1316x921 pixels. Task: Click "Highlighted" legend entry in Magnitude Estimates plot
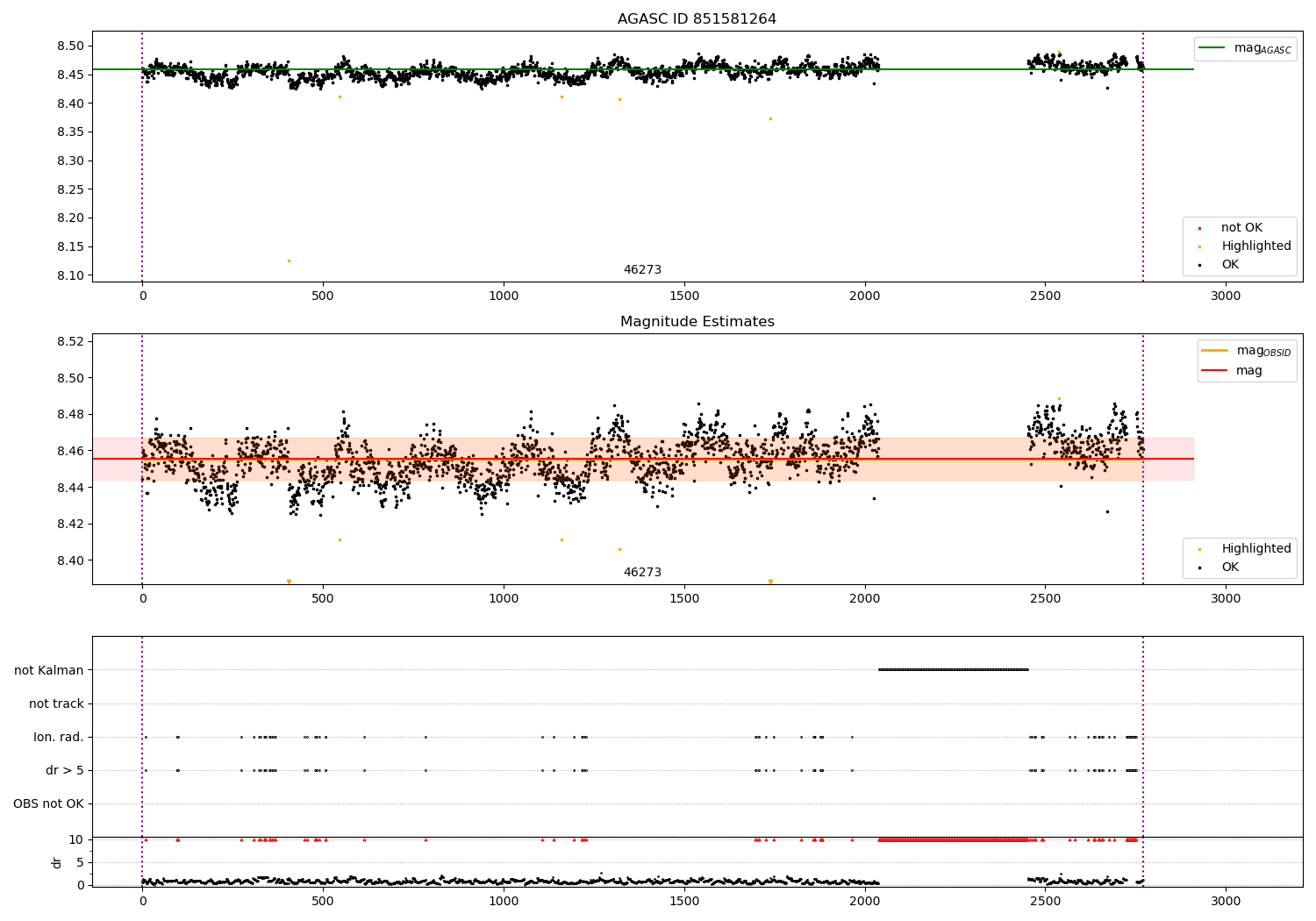1255,549
